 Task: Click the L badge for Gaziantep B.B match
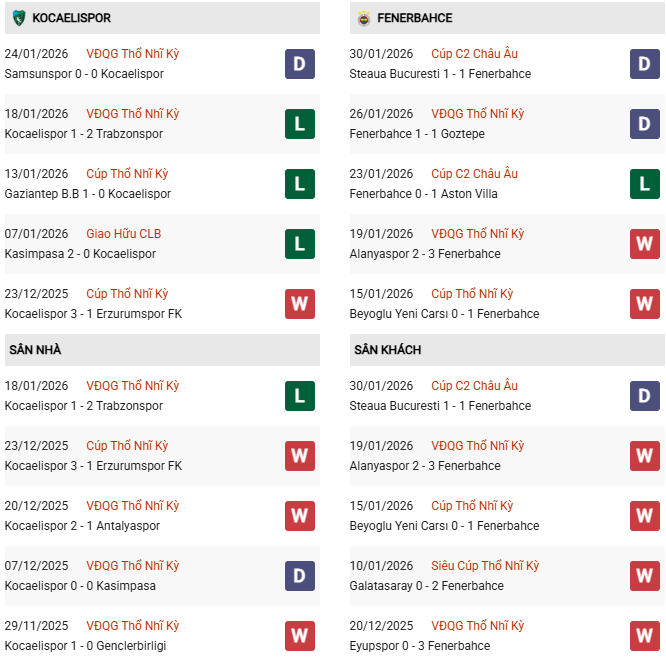tap(299, 184)
